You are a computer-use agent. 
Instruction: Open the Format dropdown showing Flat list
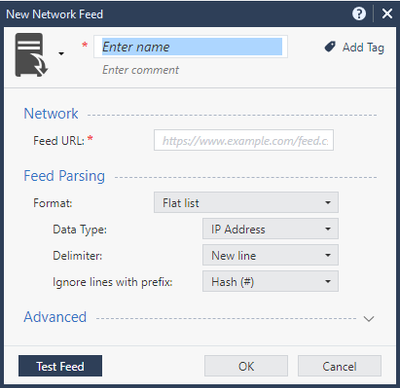(x=246, y=202)
